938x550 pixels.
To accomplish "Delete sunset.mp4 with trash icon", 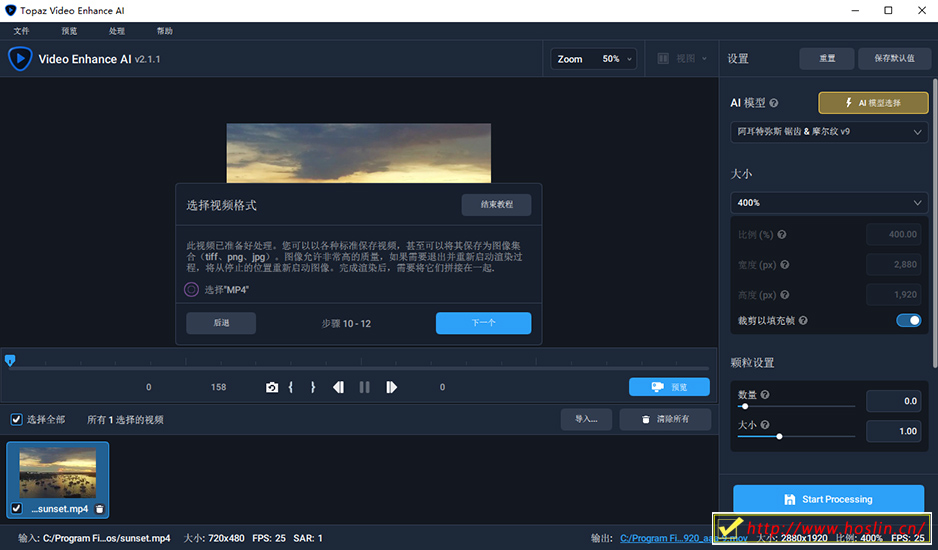I will (x=99, y=509).
